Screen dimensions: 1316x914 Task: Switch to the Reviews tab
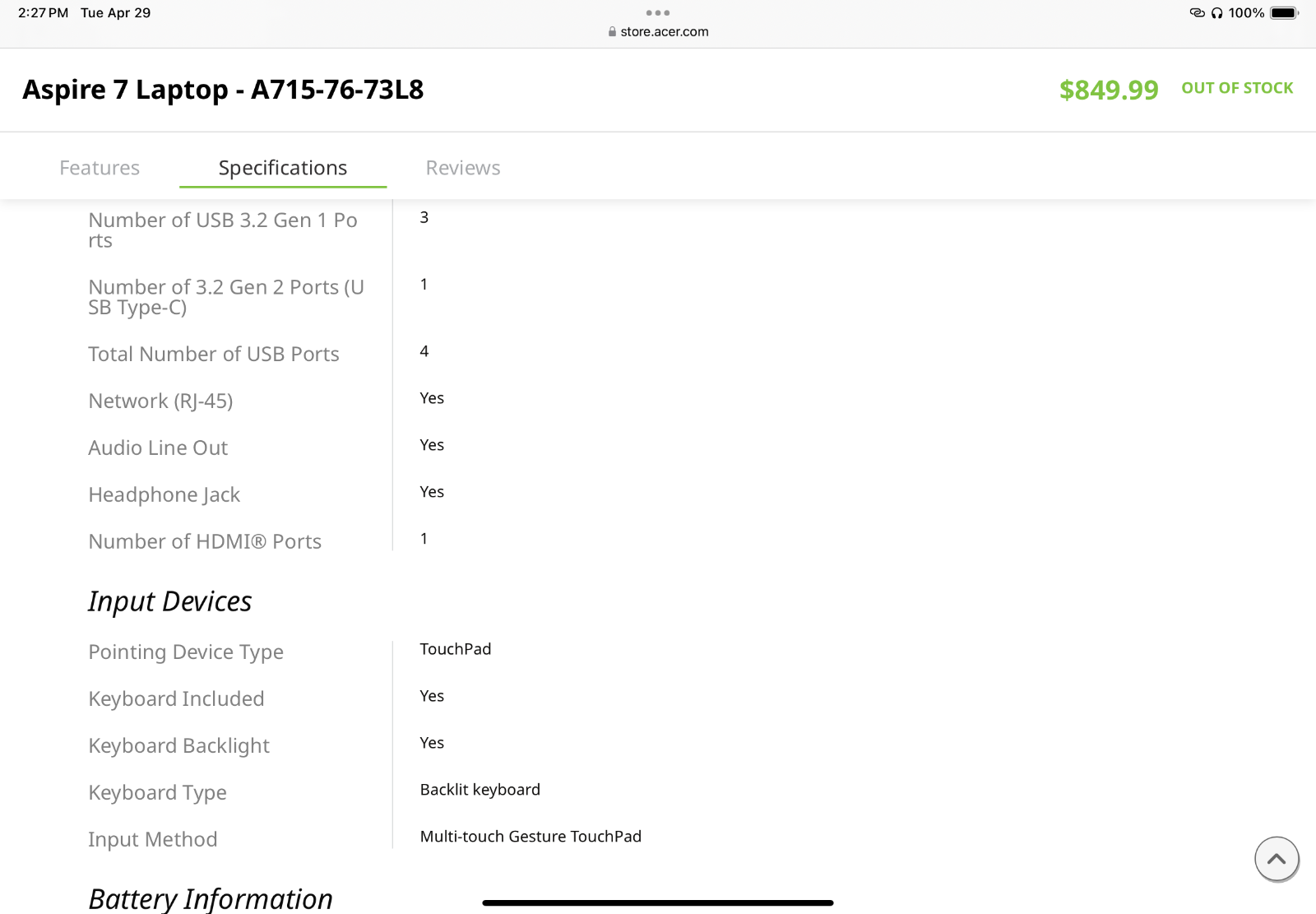pyautogui.click(x=463, y=168)
